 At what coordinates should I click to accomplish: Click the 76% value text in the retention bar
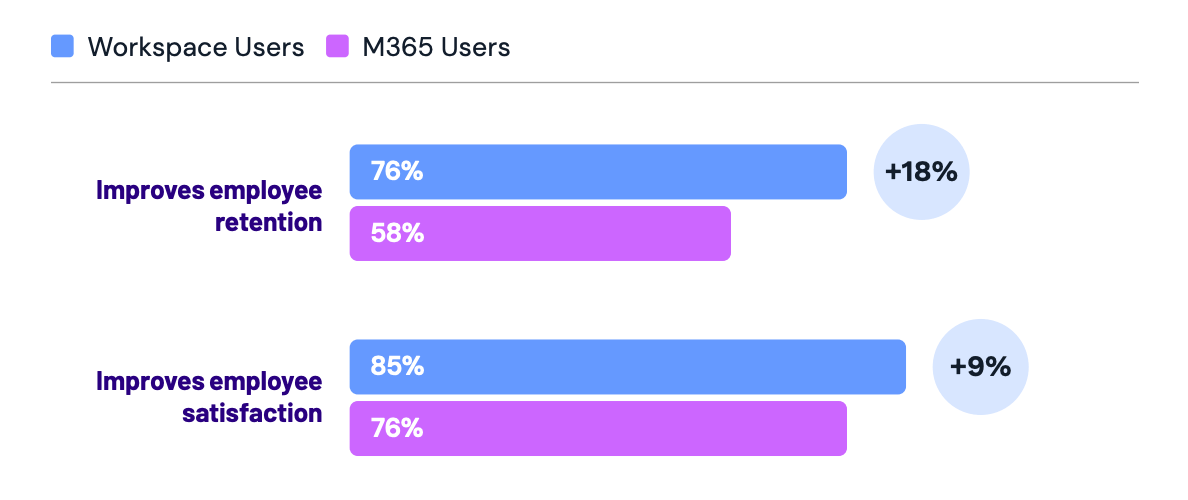[x=397, y=172]
